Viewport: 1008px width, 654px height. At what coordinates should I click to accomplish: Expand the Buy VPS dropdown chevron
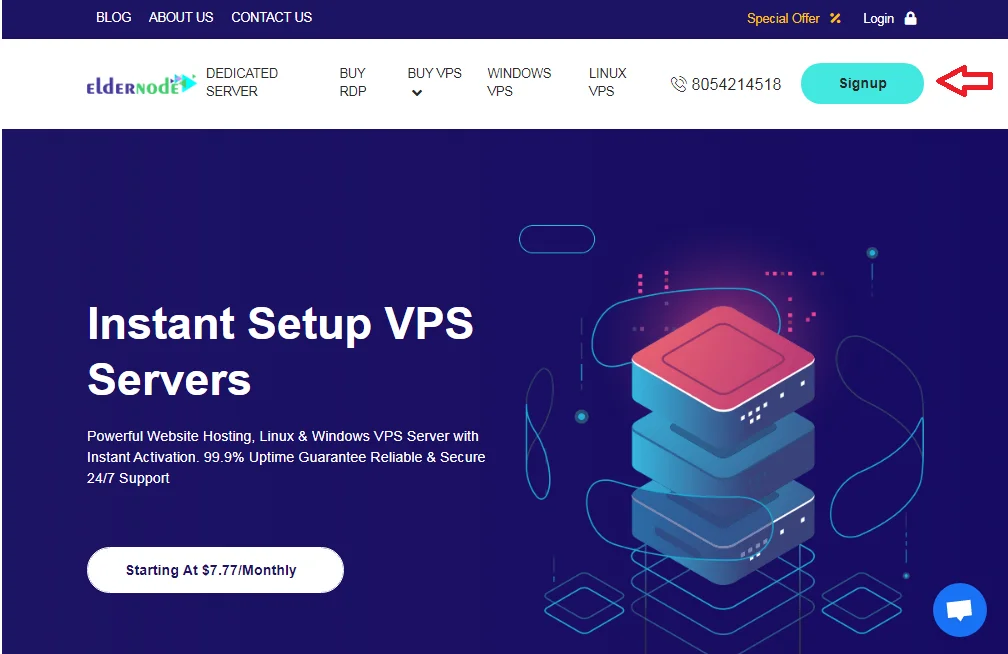417,93
